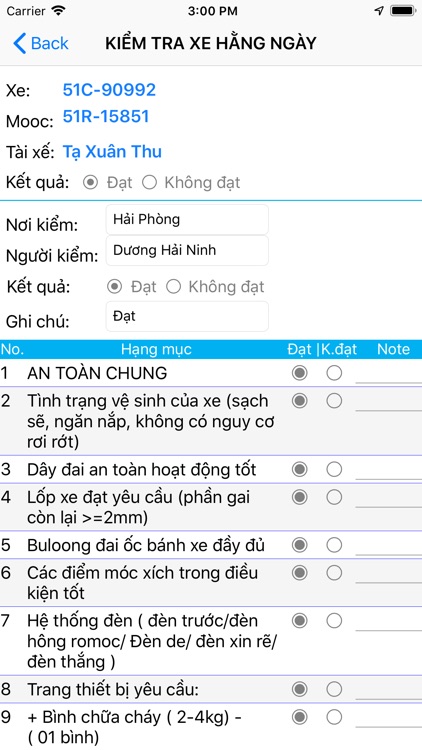Mark Bình chữa cháy as Đạt
The height and width of the screenshot is (750, 422).
[300, 717]
